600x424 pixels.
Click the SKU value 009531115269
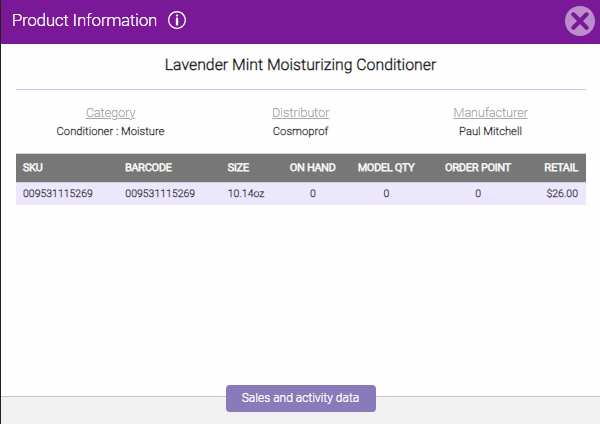pyautogui.click(x=58, y=194)
